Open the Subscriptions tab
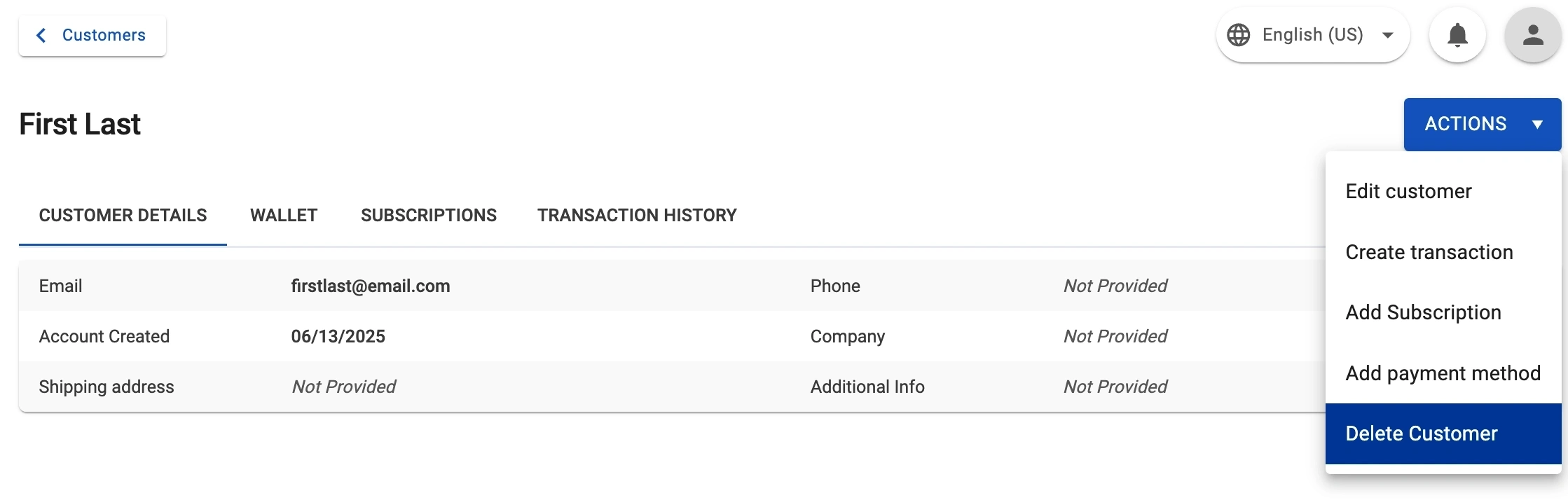This screenshot has width=1568, height=500. click(x=429, y=215)
